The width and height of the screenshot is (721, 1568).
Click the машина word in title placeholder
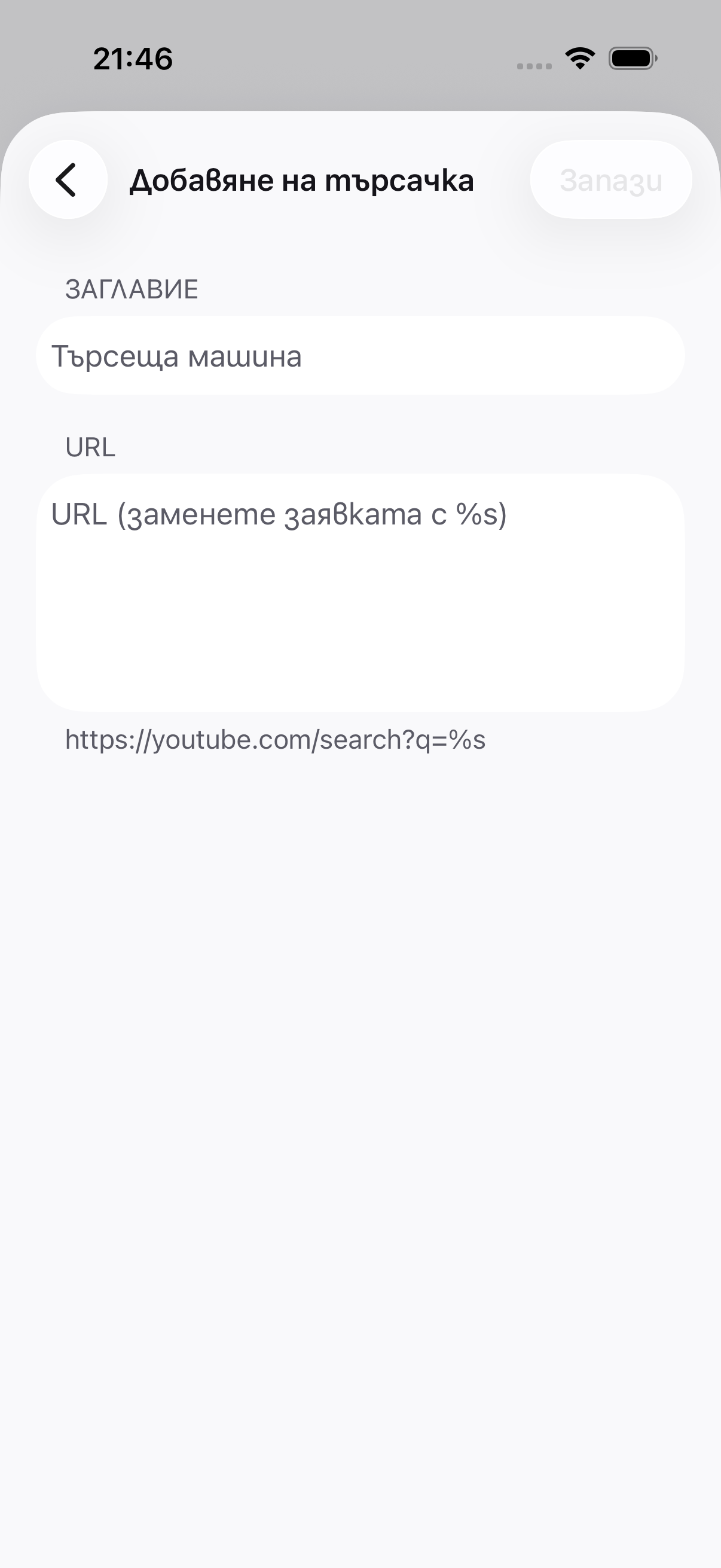(x=245, y=356)
